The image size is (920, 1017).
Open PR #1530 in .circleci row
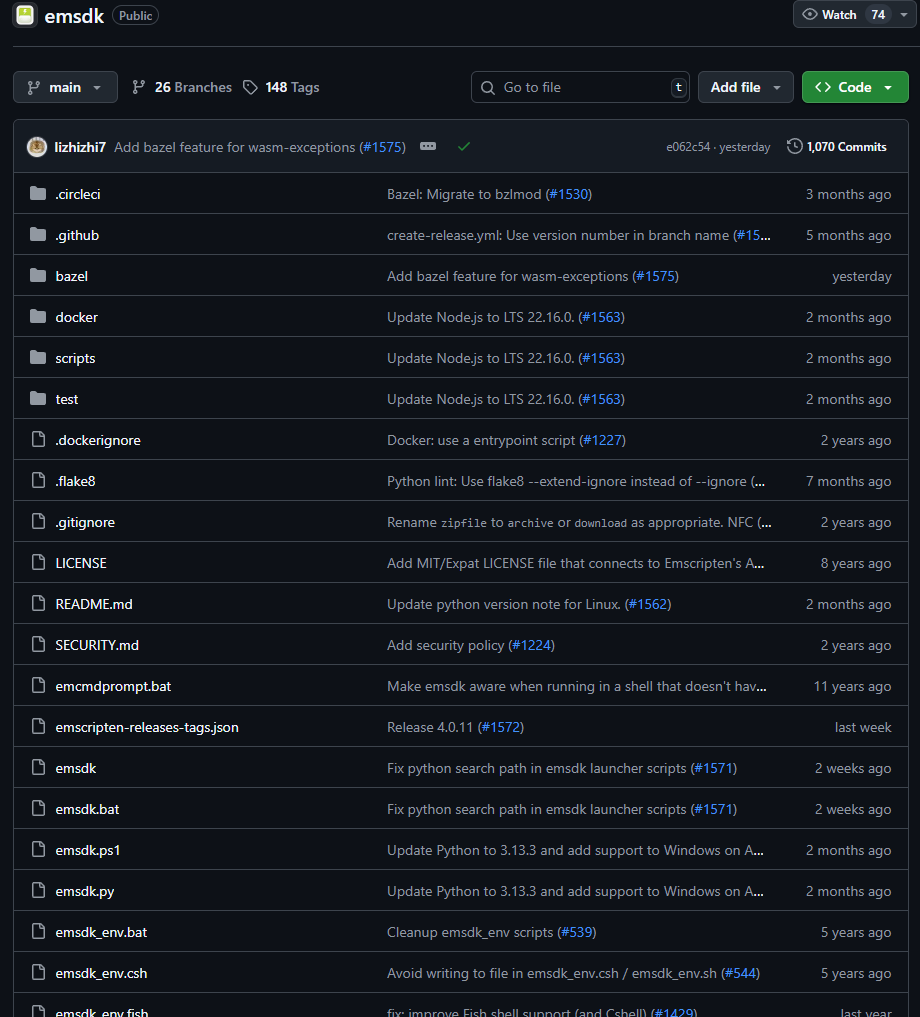(569, 194)
